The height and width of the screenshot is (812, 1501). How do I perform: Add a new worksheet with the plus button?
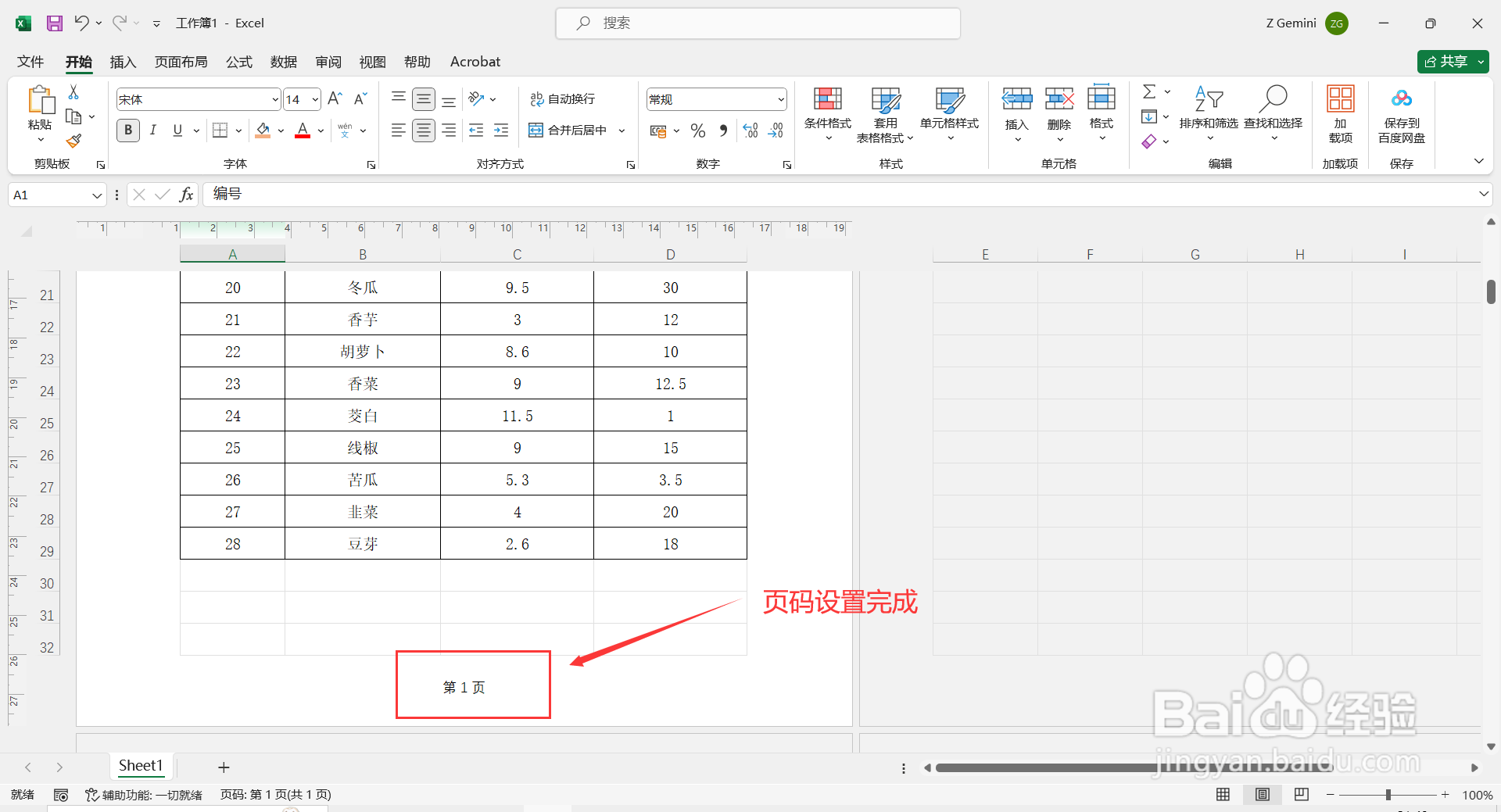[x=224, y=767]
